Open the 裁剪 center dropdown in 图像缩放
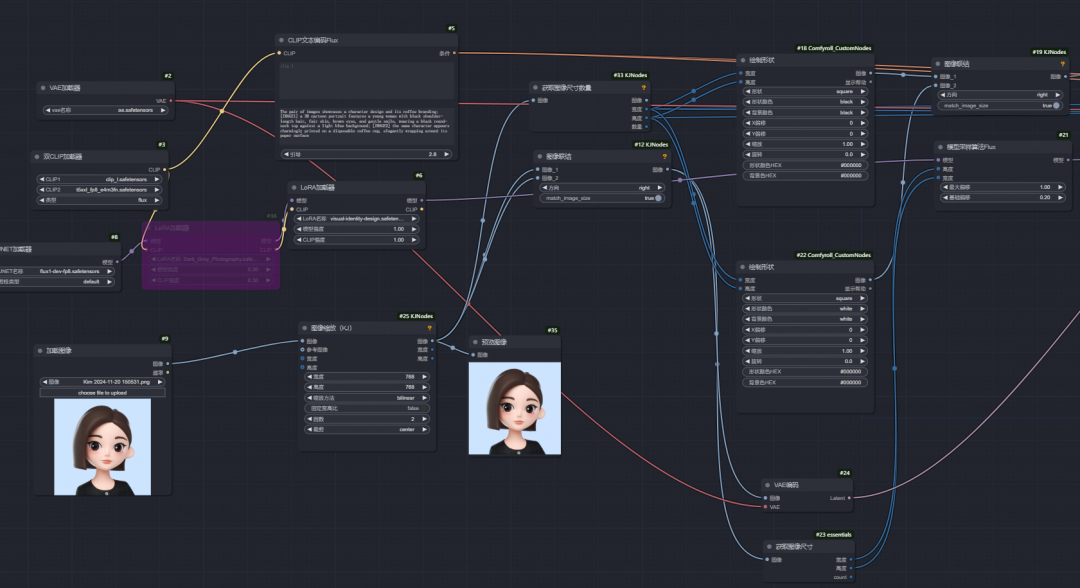The height and width of the screenshot is (588, 1080). pyautogui.click(x=366, y=430)
